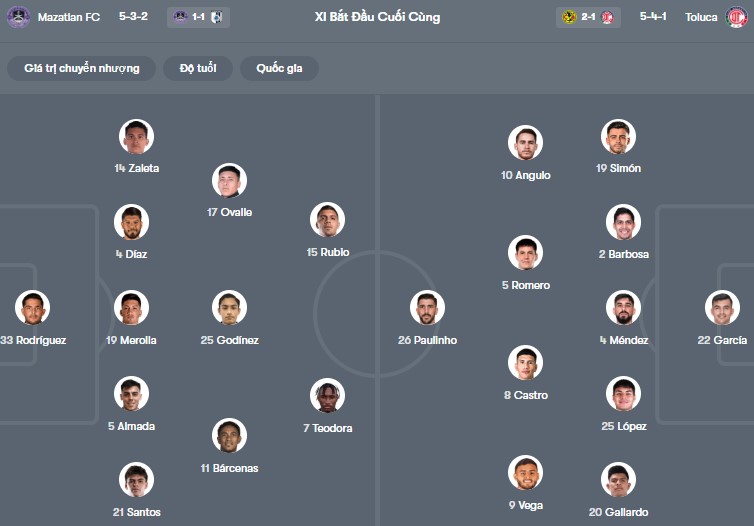Image resolution: width=754 pixels, height=526 pixels.
Task: Open the player photo for Ovalle
Action: [229, 180]
